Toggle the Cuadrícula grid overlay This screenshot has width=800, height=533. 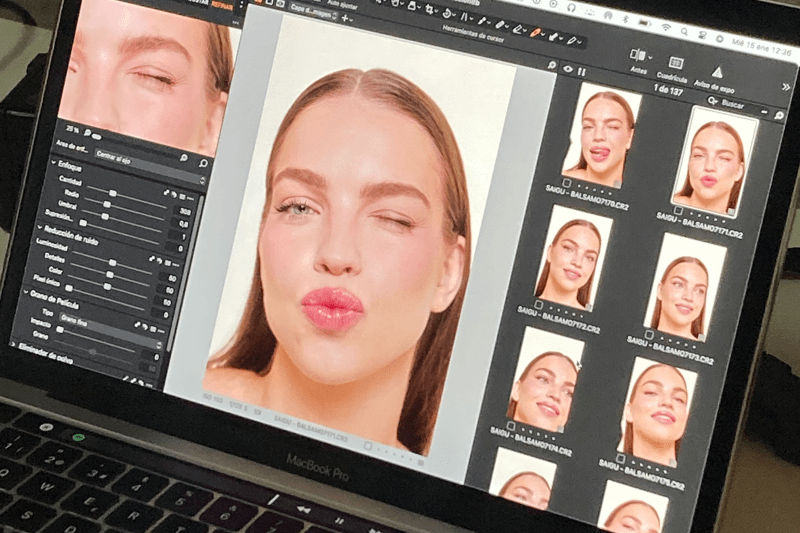676,63
